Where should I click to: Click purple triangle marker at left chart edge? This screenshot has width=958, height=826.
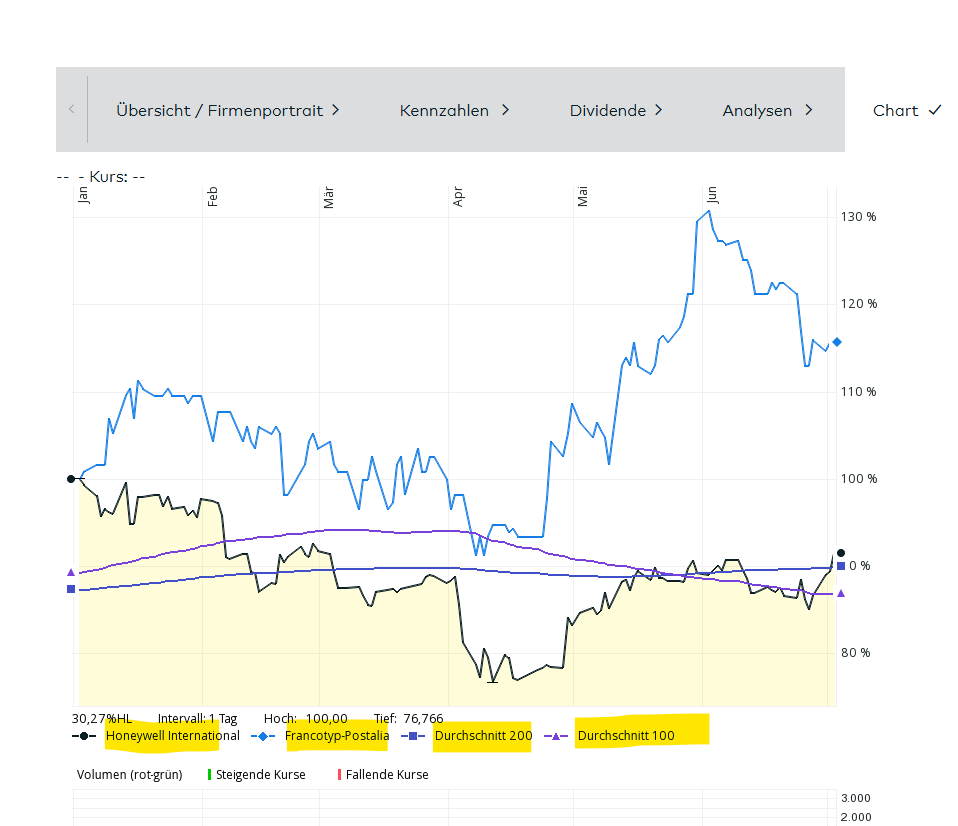pyautogui.click(x=71, y=572)
